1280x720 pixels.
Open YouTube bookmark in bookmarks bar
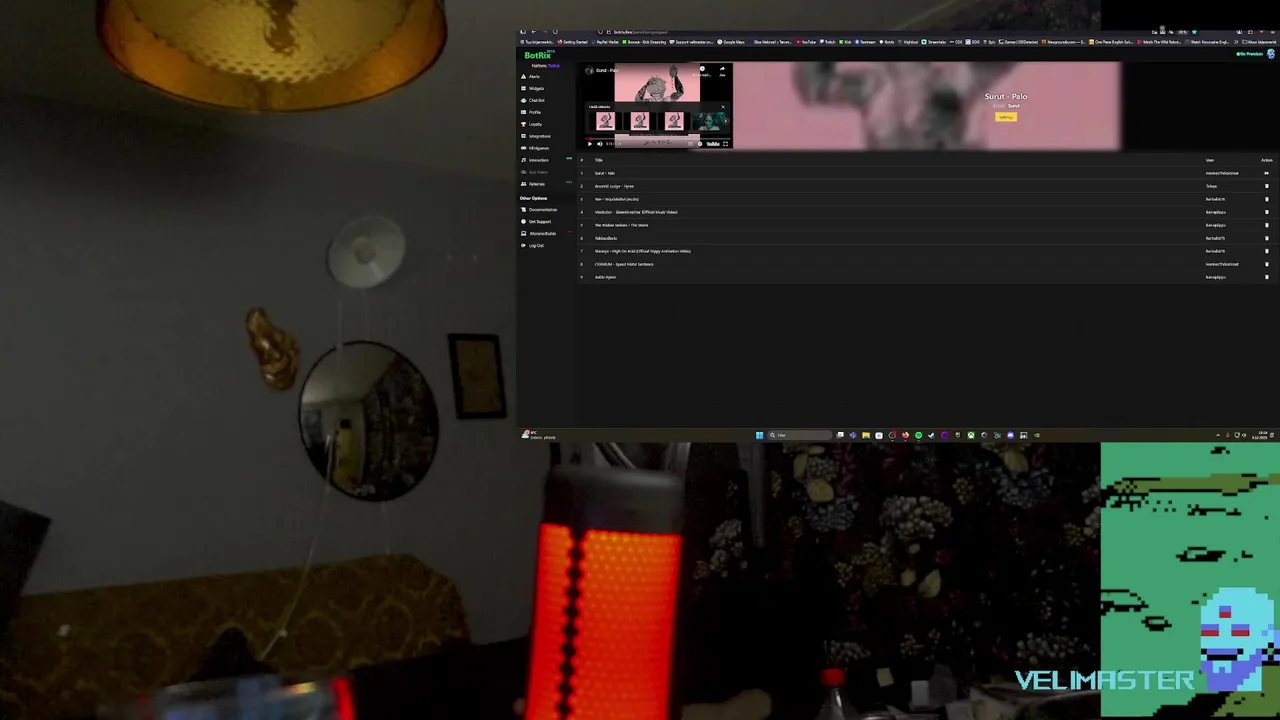(x=807, y=42)
